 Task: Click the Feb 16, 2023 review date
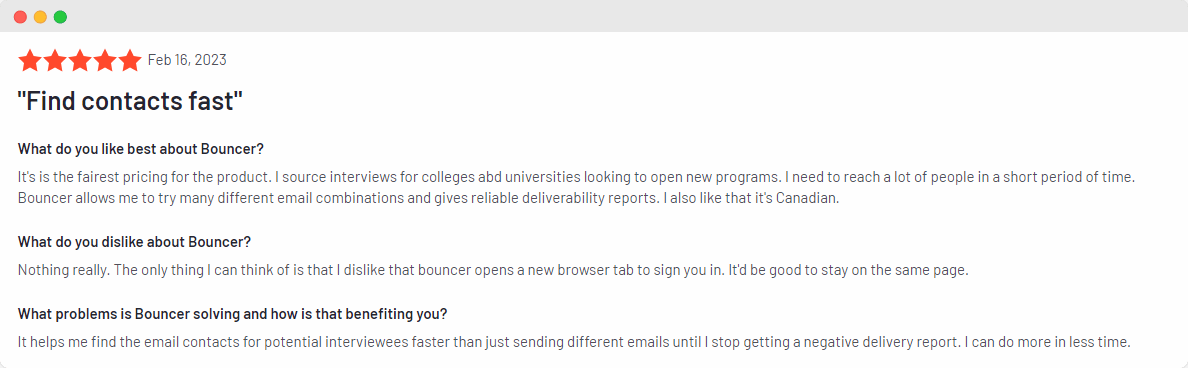pyautogui.click(x=187, y=60)
